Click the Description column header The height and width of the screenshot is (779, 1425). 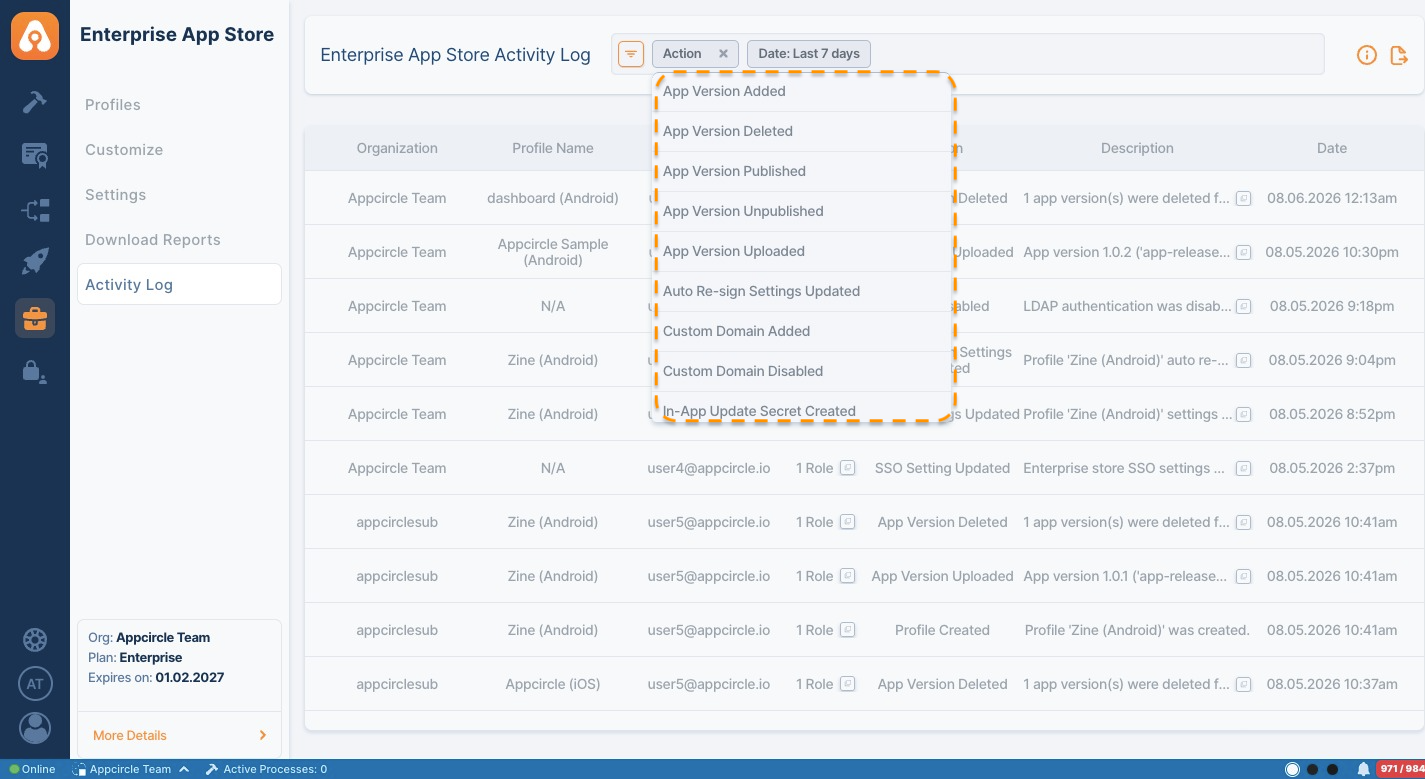pyautogui.click(x=1137, y=148)
